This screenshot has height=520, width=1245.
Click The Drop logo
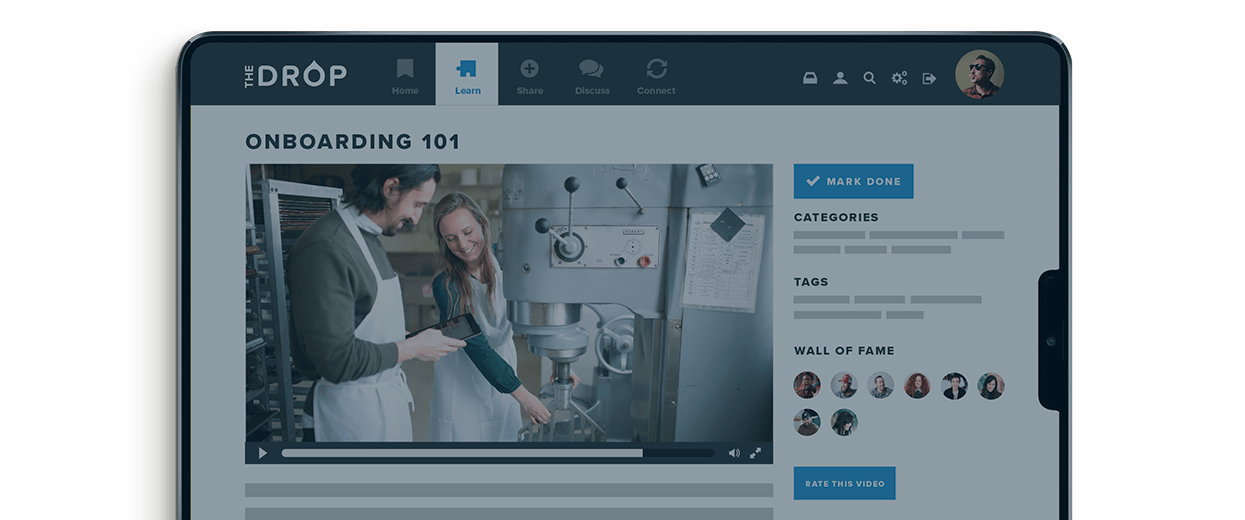click(x=295, y=75)
